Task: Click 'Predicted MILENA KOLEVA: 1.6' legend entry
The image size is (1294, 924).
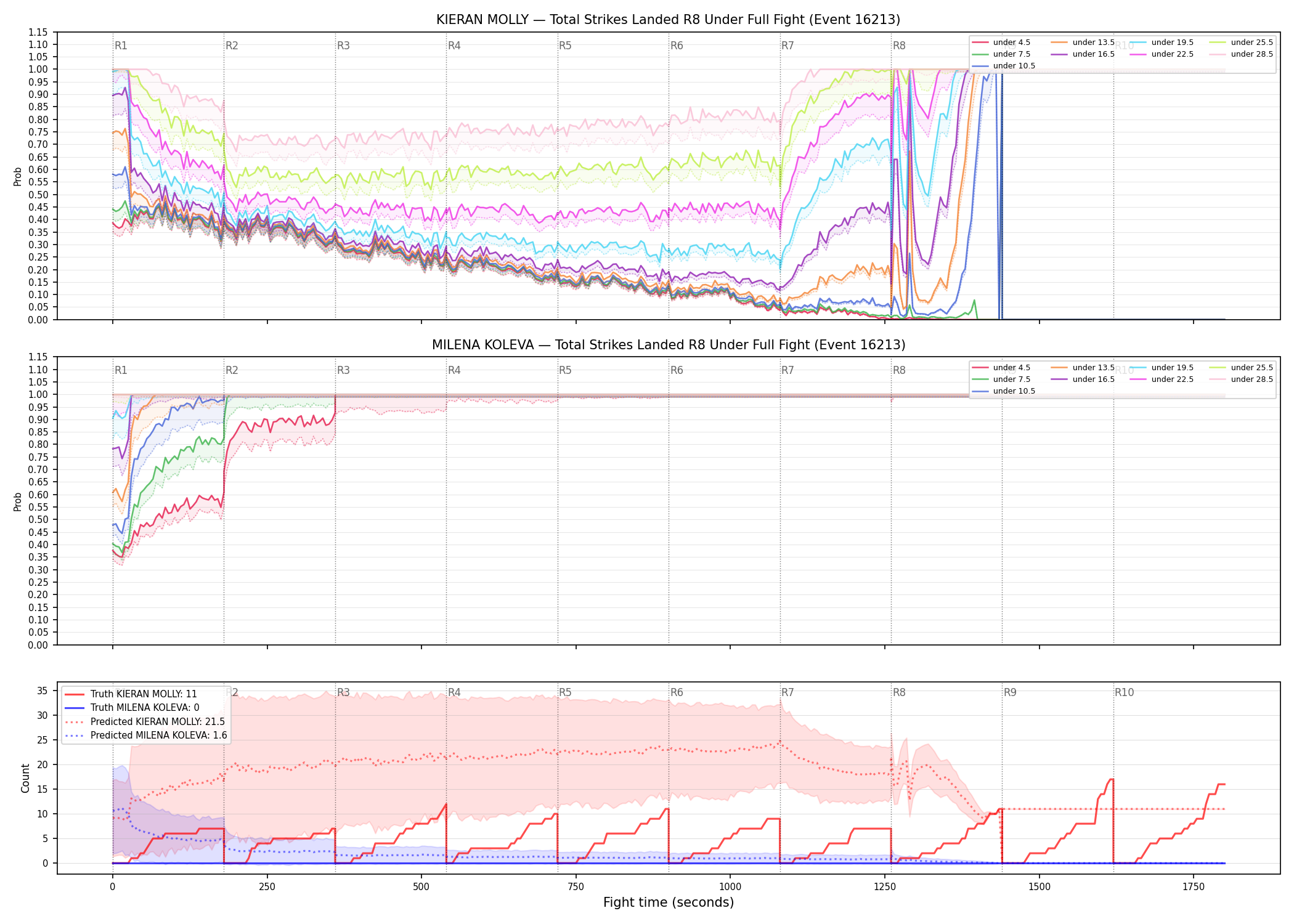Action: tap(146, 736)
